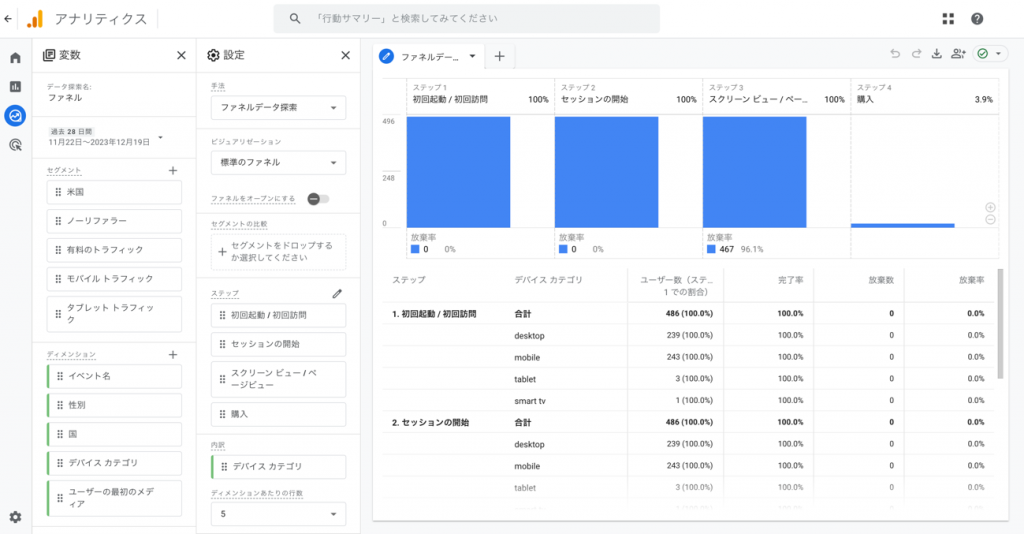Screen dimensions: 1024x534
Task: Open the Home icon in left sidebar
Action: pyautogui.click(x=15, y=58)
